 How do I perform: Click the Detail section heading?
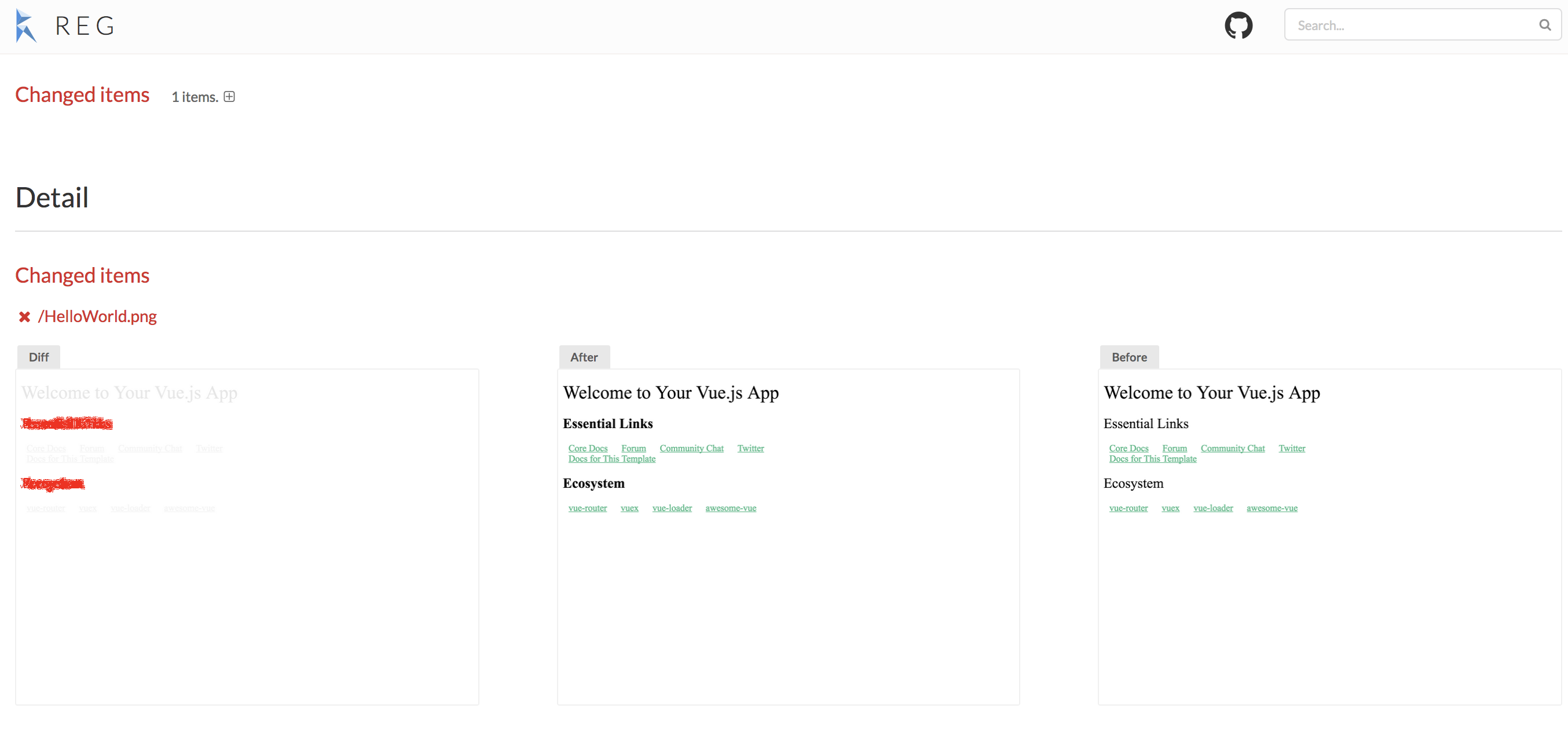(x=52, y=198)
